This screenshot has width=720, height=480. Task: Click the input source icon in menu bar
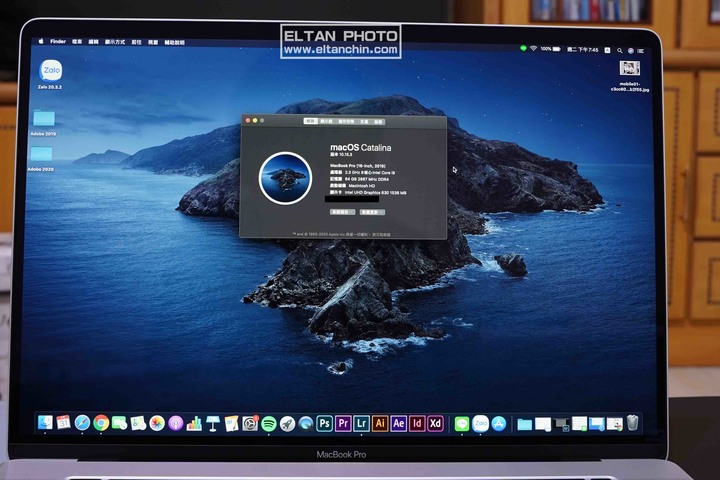(608, 50)
